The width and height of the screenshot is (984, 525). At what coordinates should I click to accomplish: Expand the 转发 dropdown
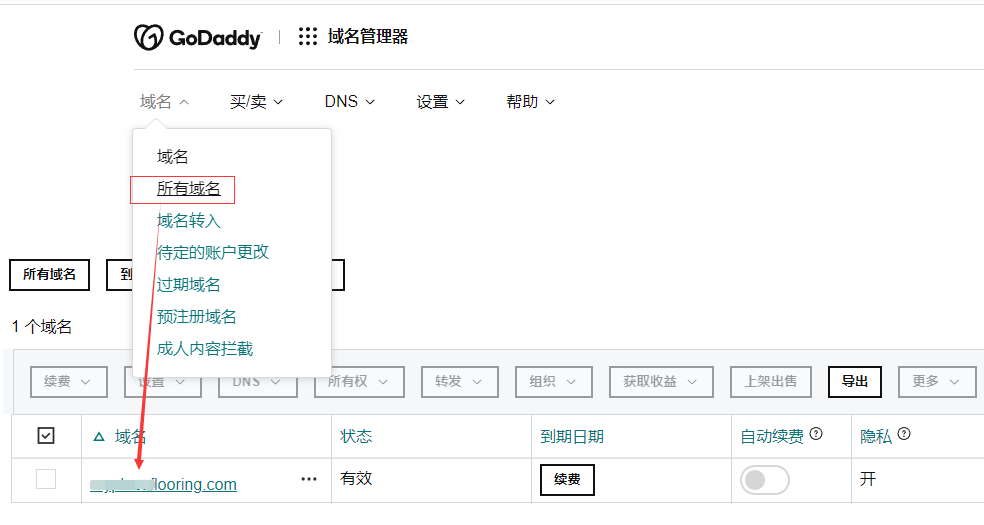(x=459, y=381)
